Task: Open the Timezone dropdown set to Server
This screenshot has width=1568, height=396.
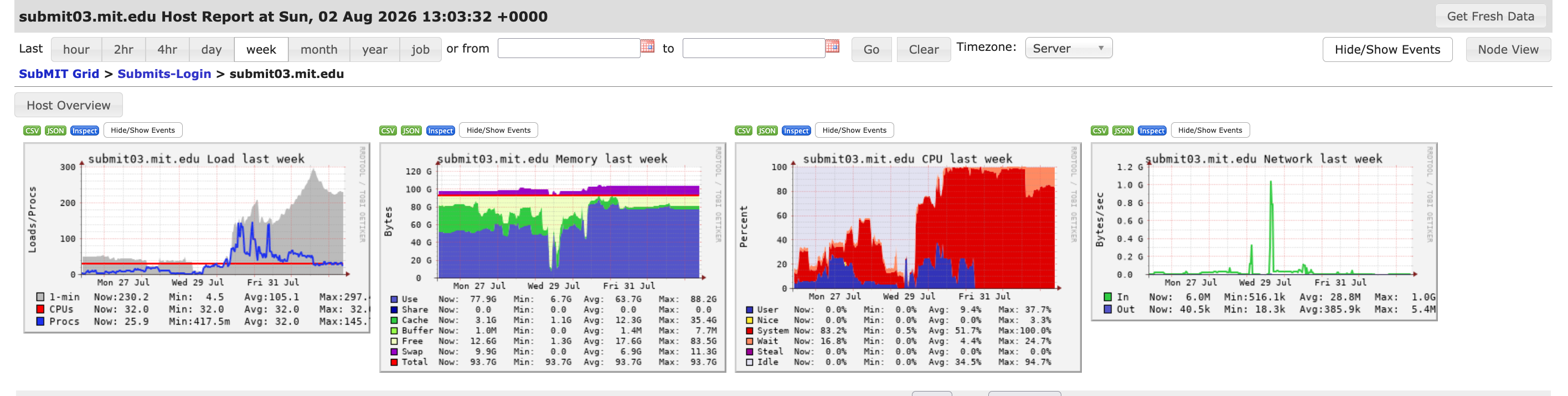Action: [x=1069, y=48]
